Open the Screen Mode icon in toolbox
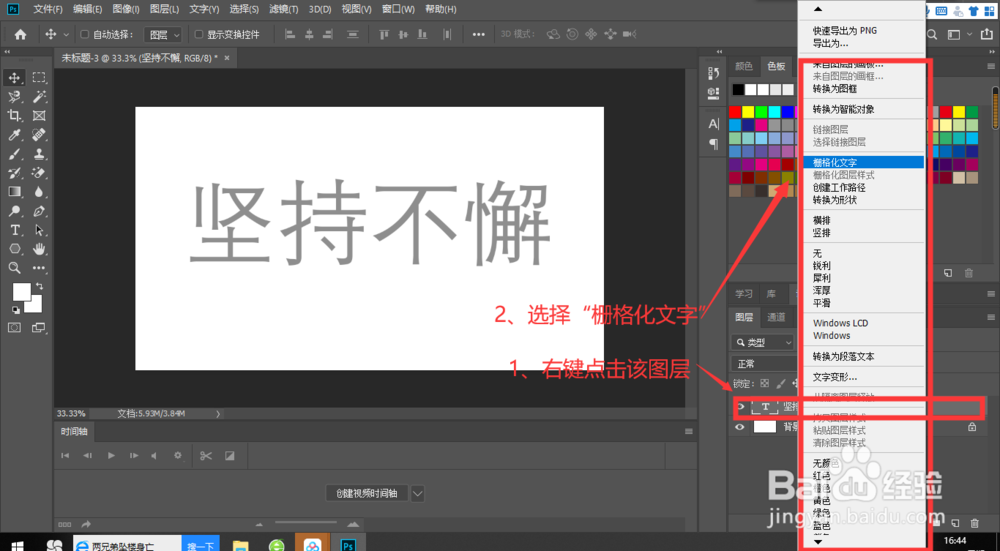The image size is (1000, 551). 39,328
